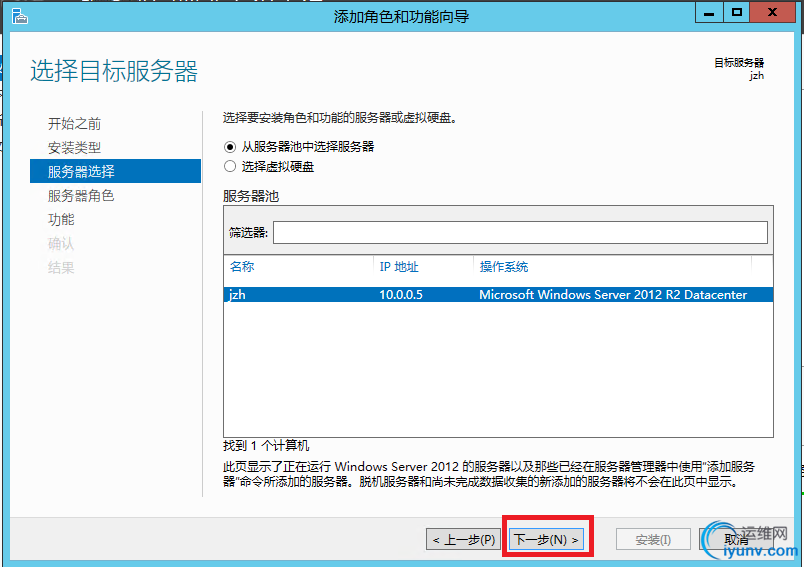Click Microsoft Windows Server 2012 R2 Datacenter cell
Image resolution: width=804 pixels, height=567 pixels.
point(613,295)
